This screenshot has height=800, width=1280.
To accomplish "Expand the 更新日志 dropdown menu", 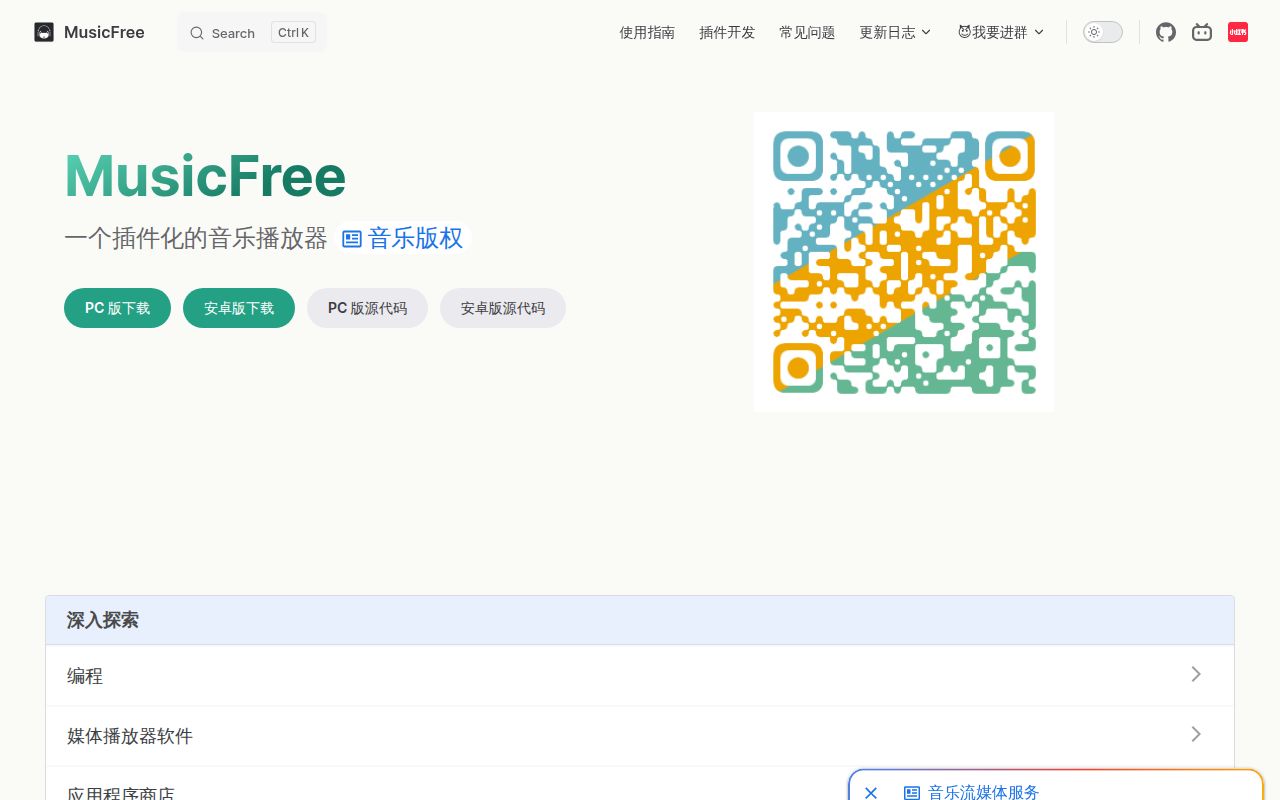I will point(895,32).
